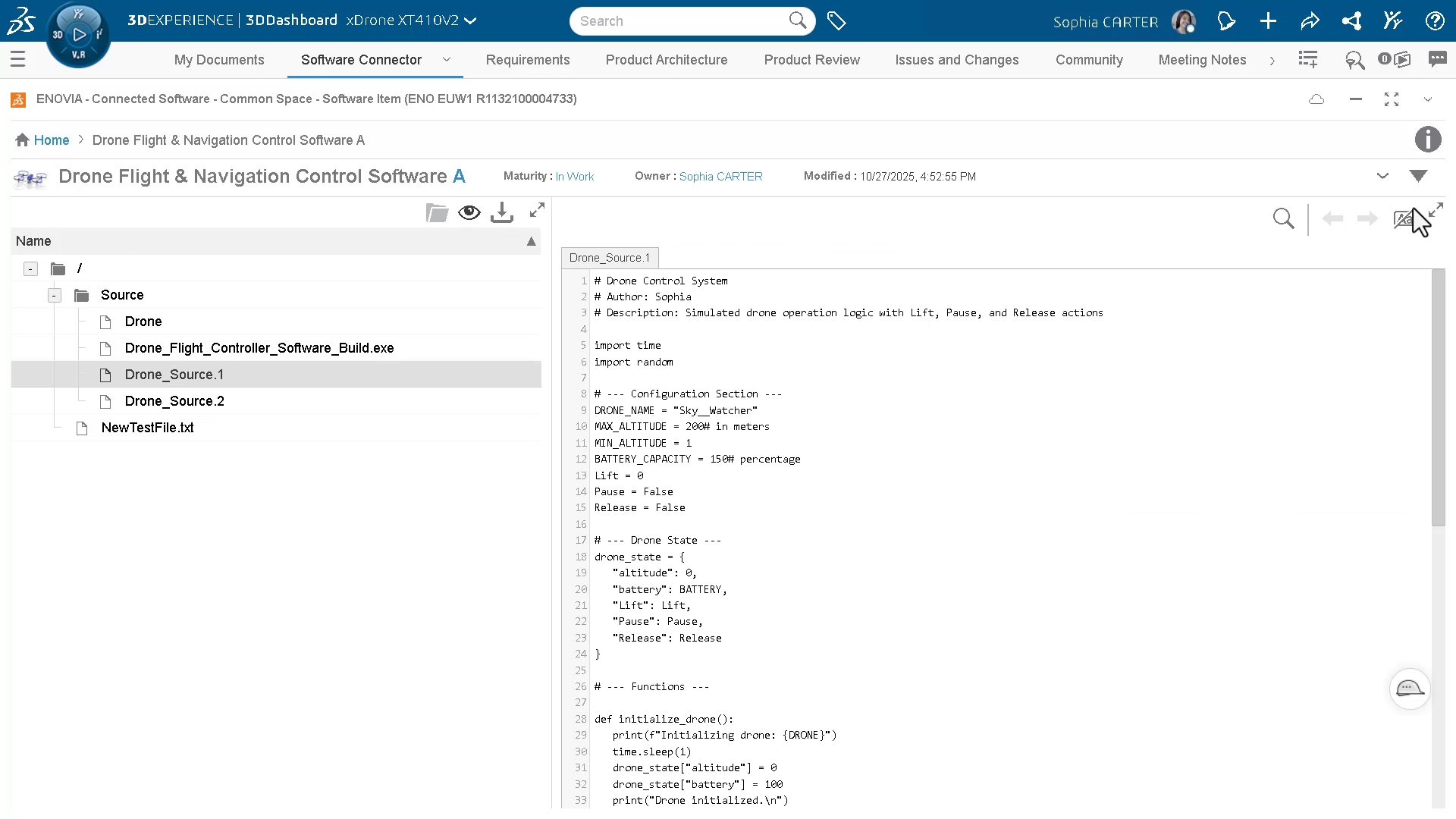Screen dimensions: 1456x819
Task: Collapse the Source folder in the file tree
Action: [54, 295]
